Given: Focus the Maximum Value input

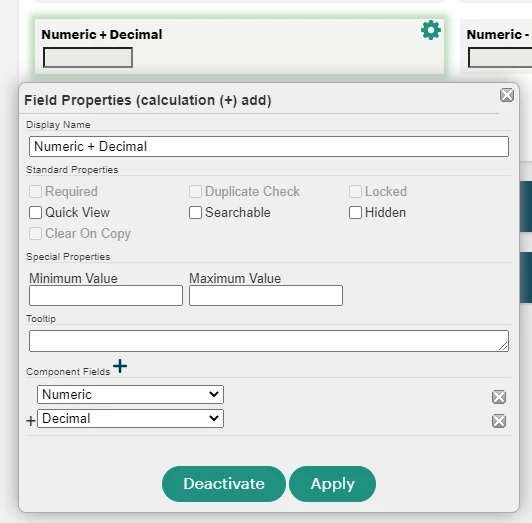Looking at the screenshot, I should pos(266,296).
